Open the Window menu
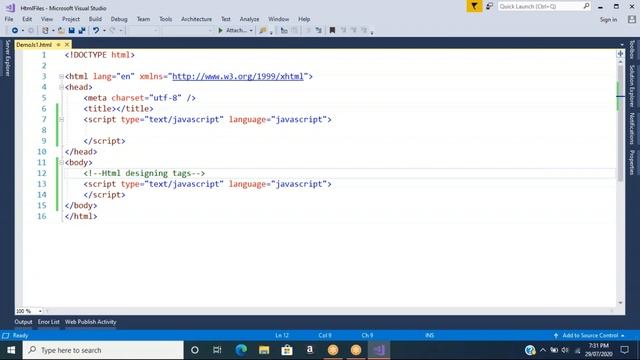The image size is (640, 360). point(278,19)
